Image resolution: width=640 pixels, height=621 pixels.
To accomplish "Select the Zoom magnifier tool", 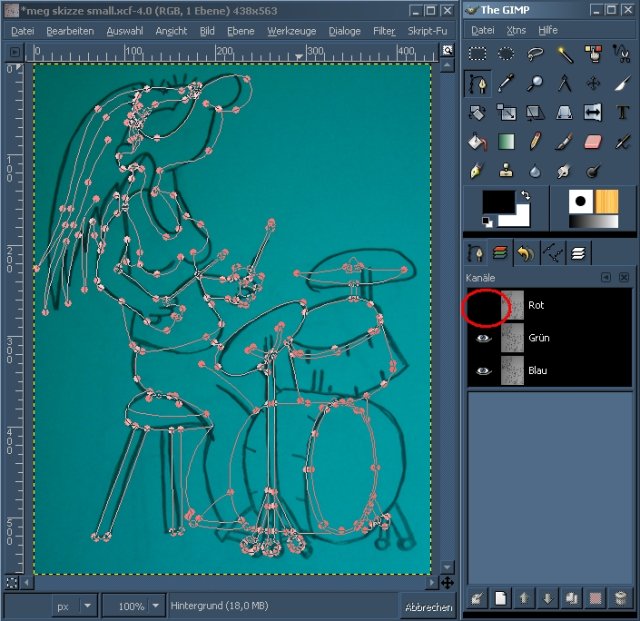I will click(x=535, y=83).
